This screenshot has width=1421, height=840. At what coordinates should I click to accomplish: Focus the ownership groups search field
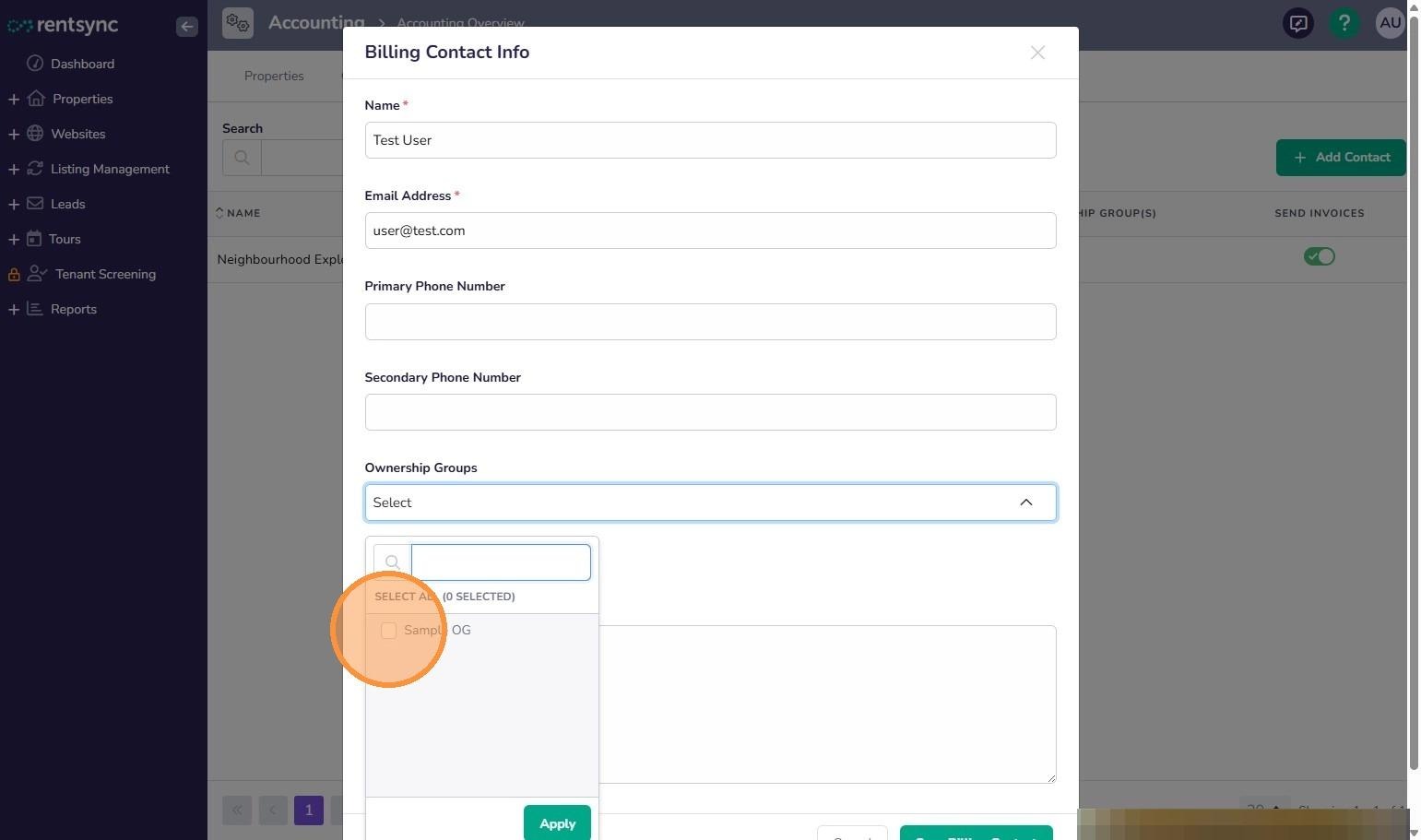tap(501, 562)
